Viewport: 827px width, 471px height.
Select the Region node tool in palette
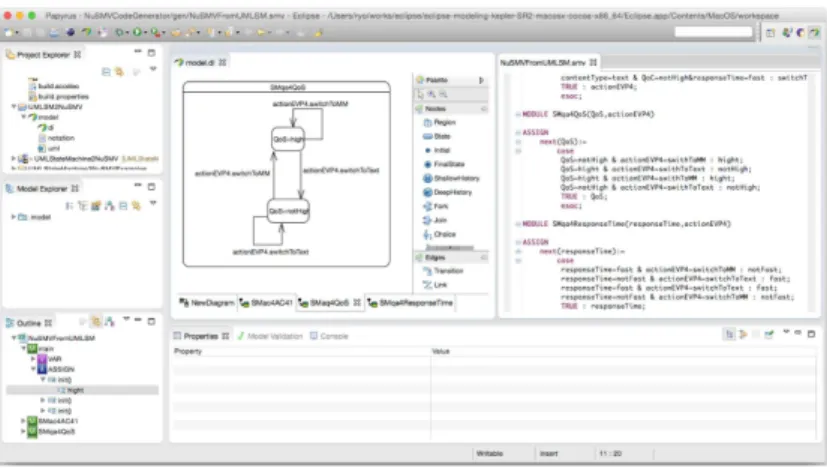point(439,122)
